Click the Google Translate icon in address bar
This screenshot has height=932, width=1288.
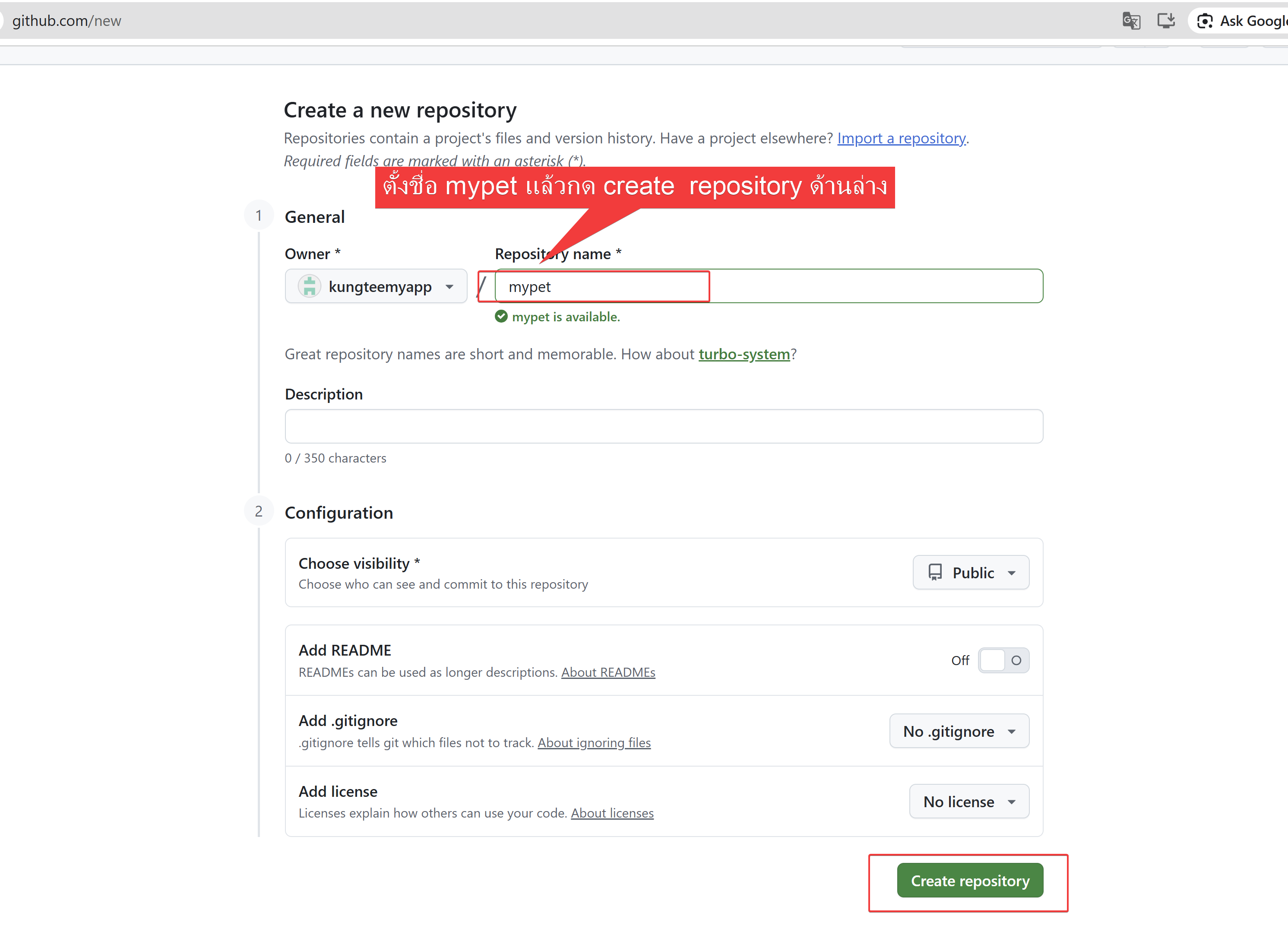tap(1131, 21)
